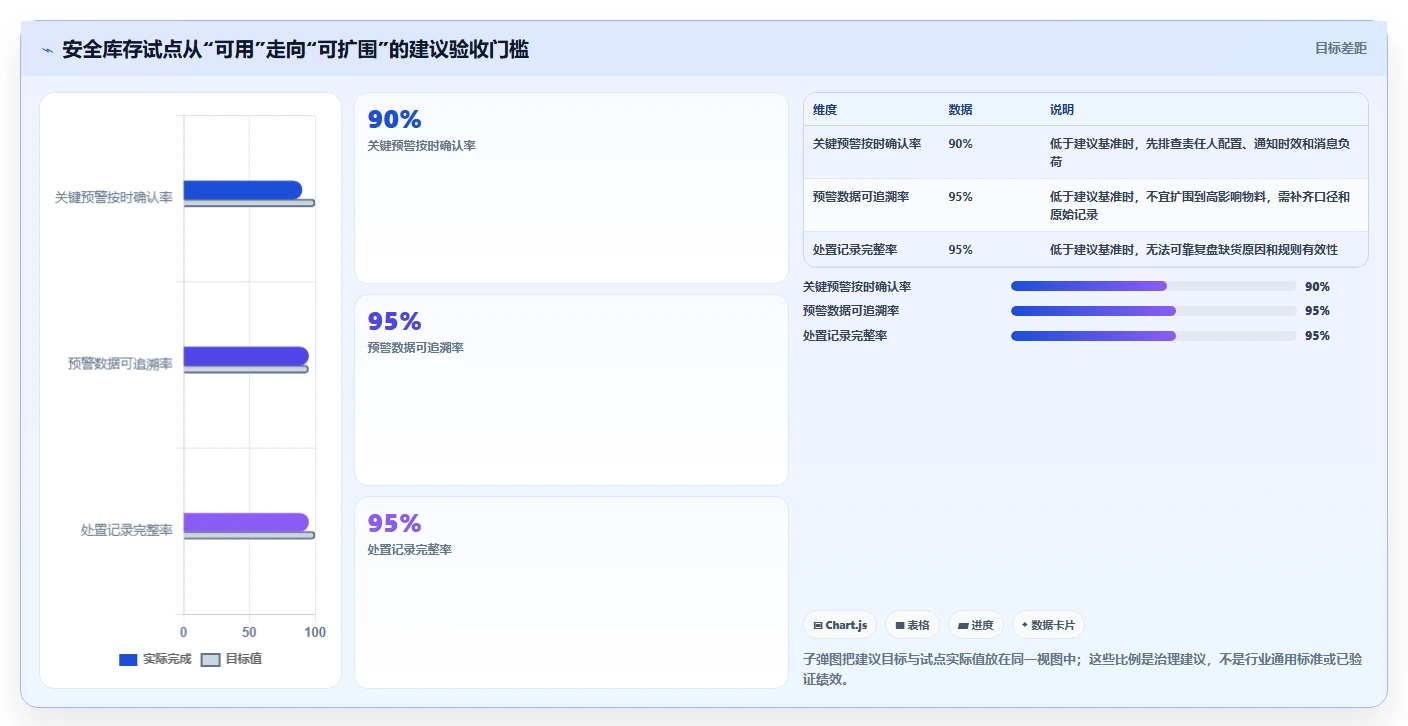Select the 95% value on the 处置记录完整率 card

tap(395, 524)
